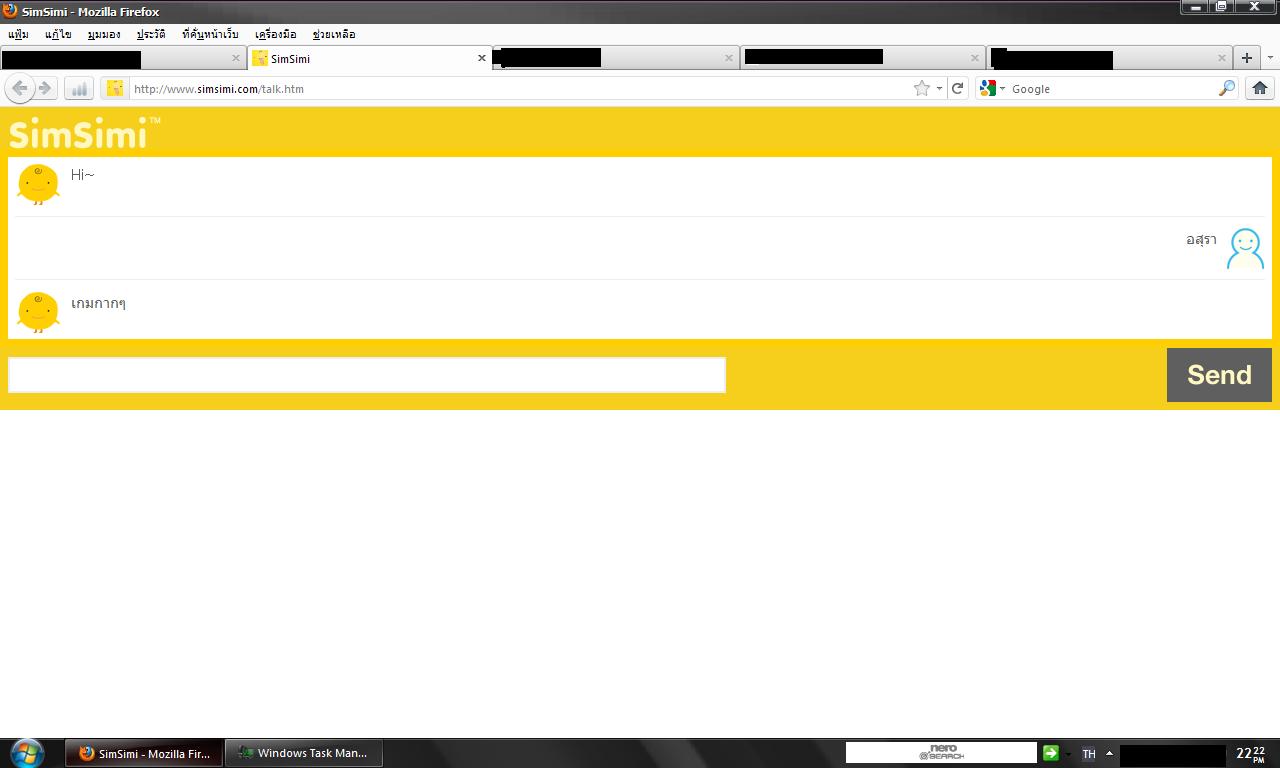The height and width of the screenshot is (768, 1280).
Task: Click the signal bars icon beside navigation arrows
Action: pyautogui.click(x=79, y=89)
